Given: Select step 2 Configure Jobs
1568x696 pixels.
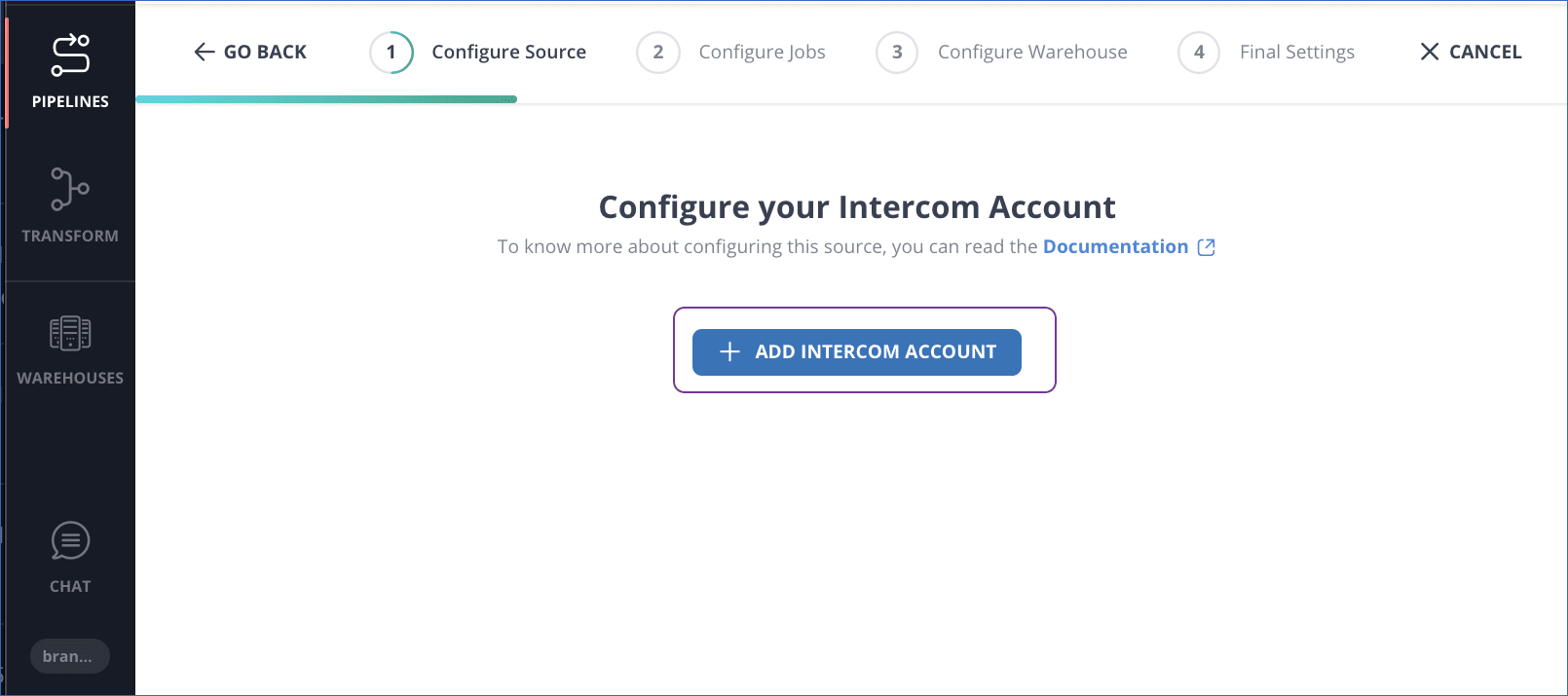Looking at the screenshot, I should 658,52.
